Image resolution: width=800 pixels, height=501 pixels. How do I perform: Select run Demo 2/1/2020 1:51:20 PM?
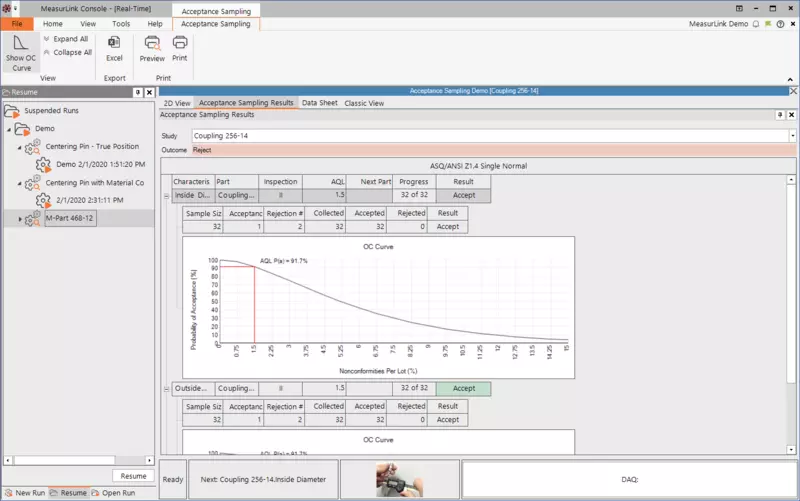[x=101, y=164]
